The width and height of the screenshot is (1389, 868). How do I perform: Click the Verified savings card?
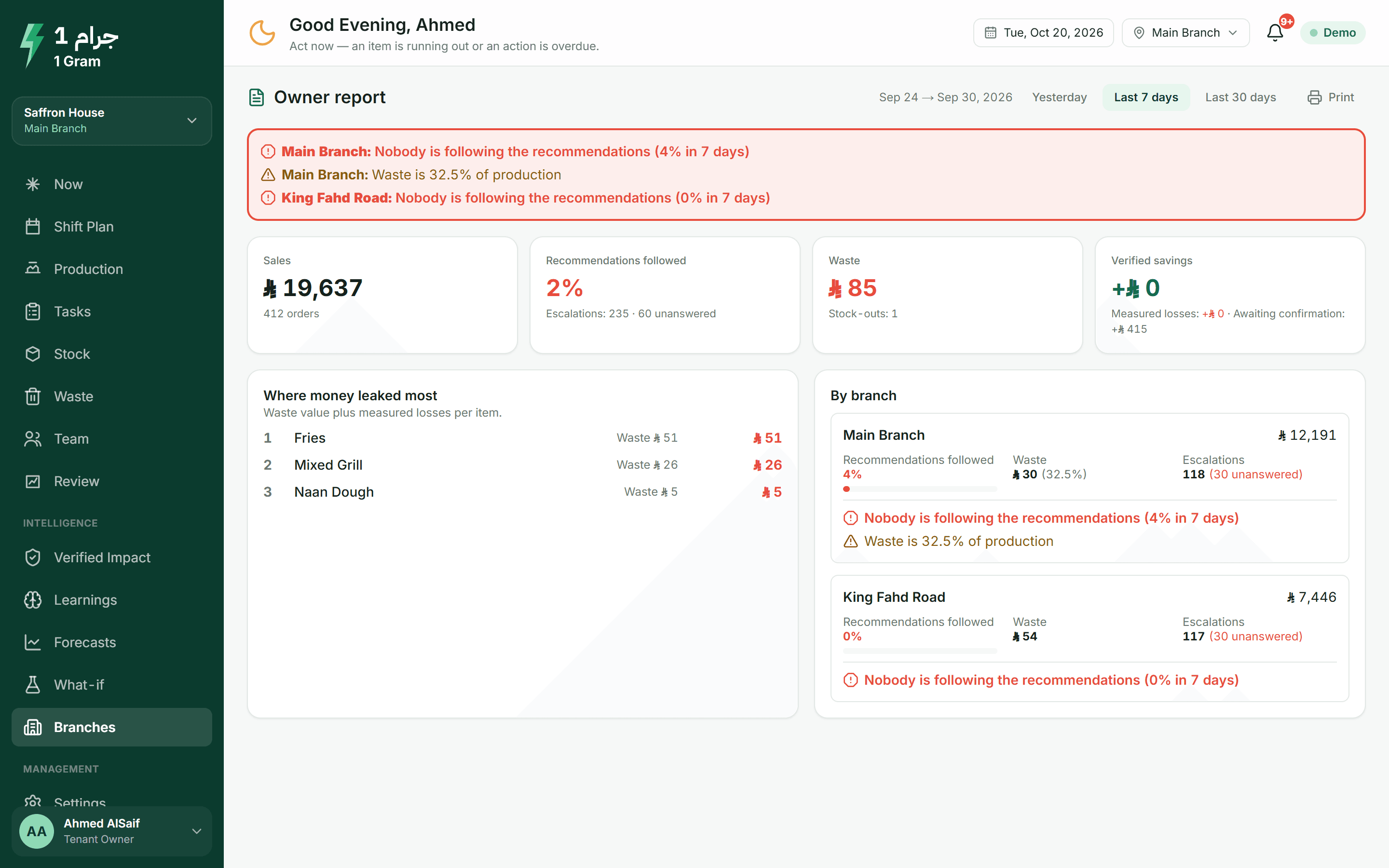1230,295
